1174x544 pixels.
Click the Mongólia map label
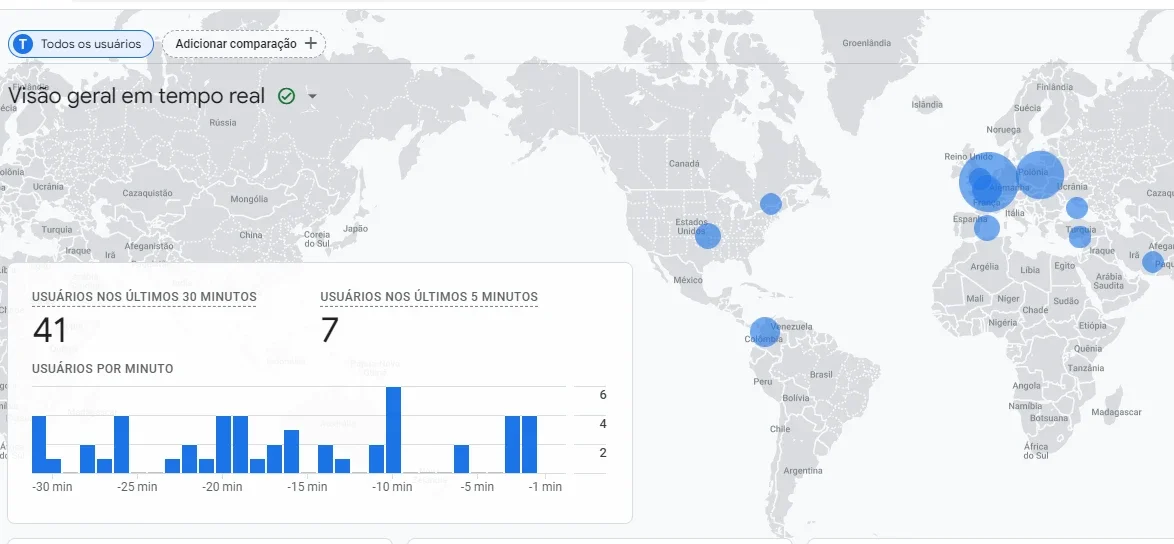click(x=249, y=199)
